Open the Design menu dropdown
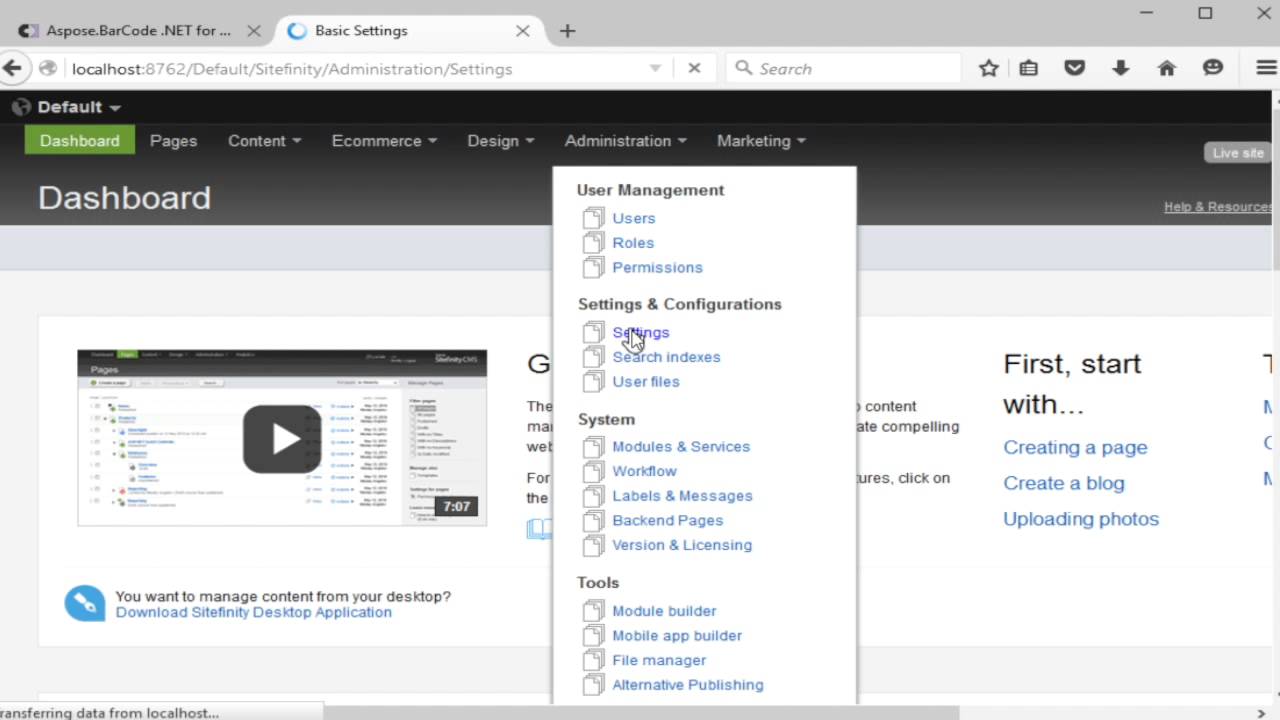 [x=501, y=141]
